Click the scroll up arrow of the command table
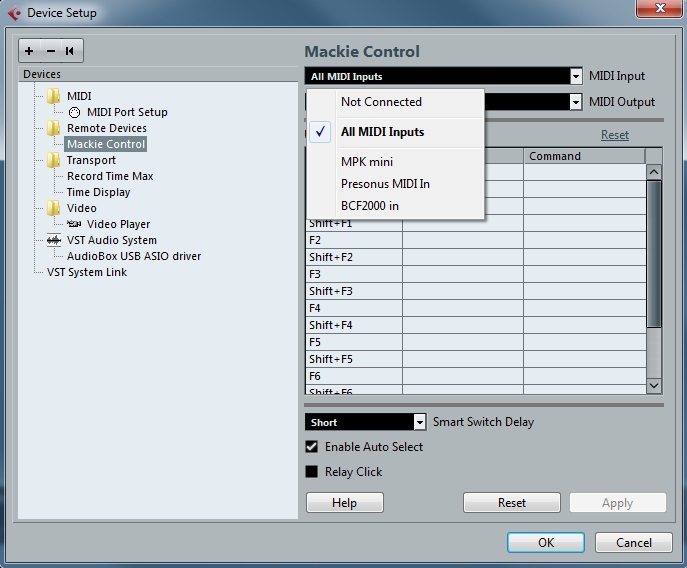Screen dimensions: 687x568 654,172
